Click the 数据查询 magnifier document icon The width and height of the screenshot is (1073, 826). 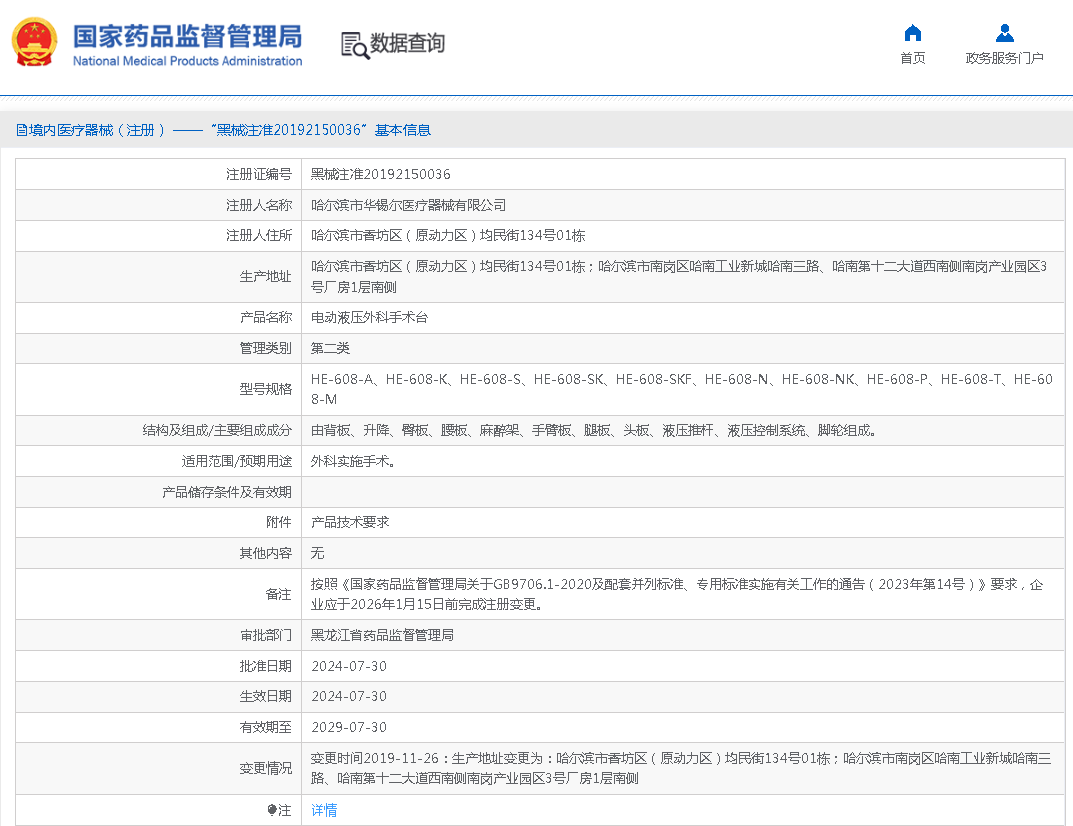coord(354,45)
